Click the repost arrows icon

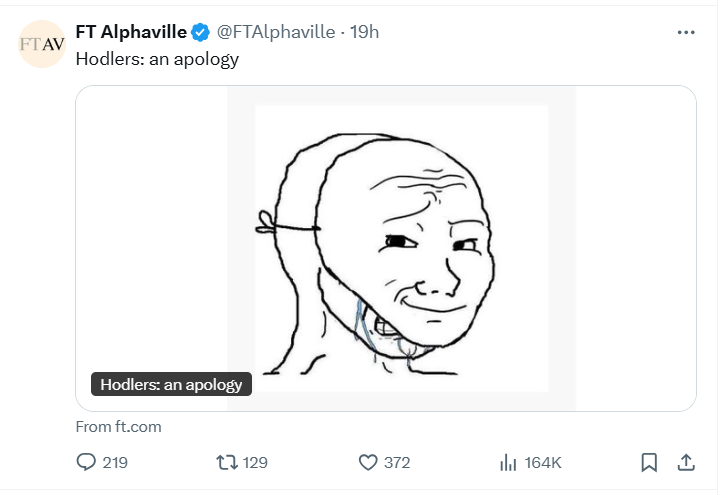click(225, 462)
